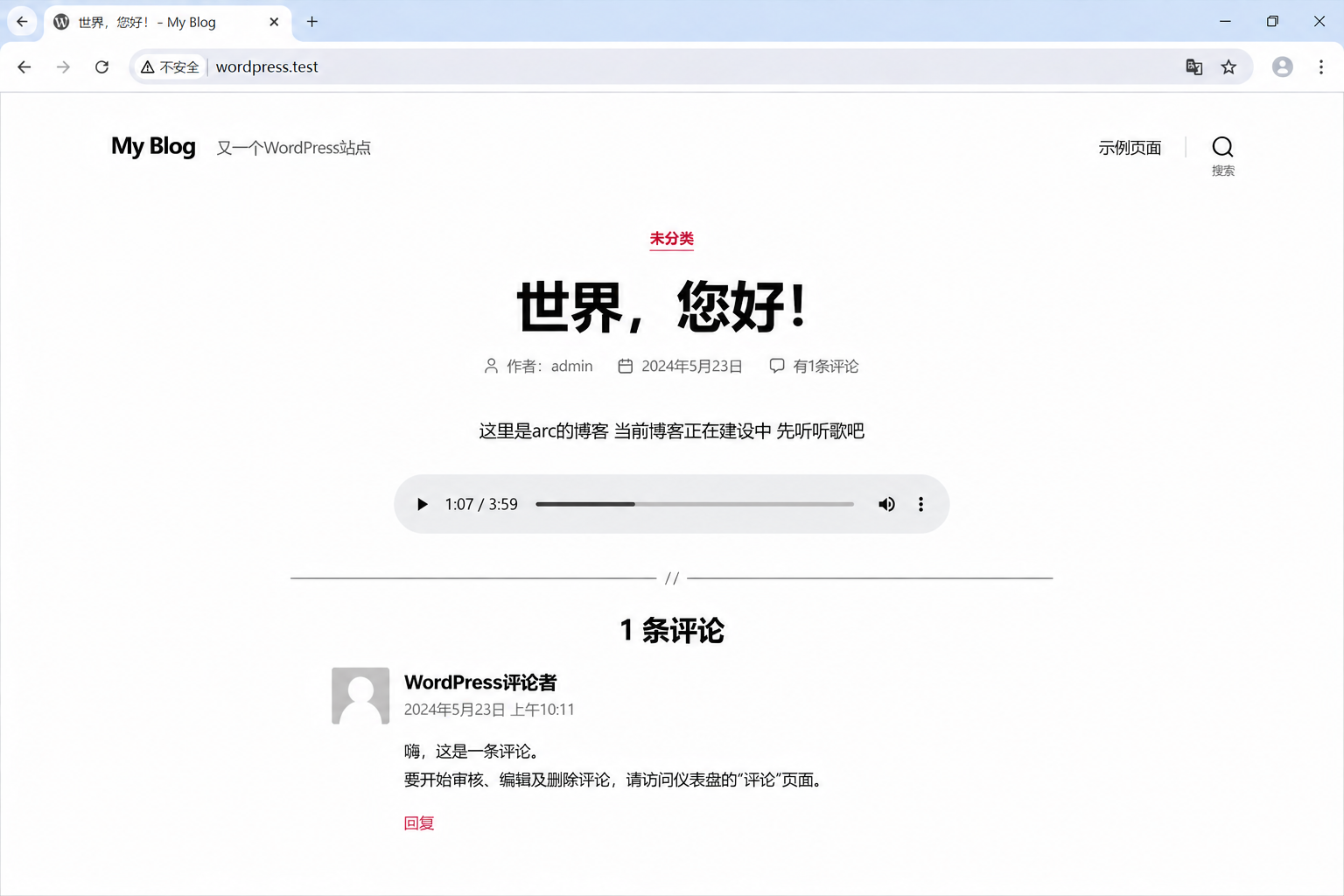View author admin's posts
Screen dimensions: 1344x896
pyautogui.click(x=572, y=366)
